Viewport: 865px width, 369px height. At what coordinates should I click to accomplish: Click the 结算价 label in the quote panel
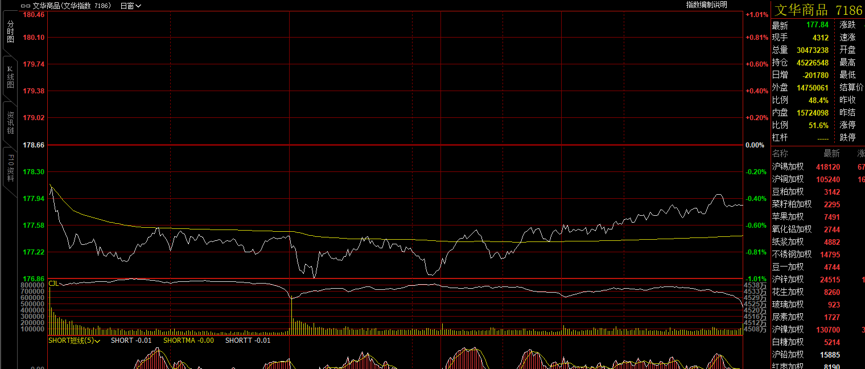tap(852, 88)
